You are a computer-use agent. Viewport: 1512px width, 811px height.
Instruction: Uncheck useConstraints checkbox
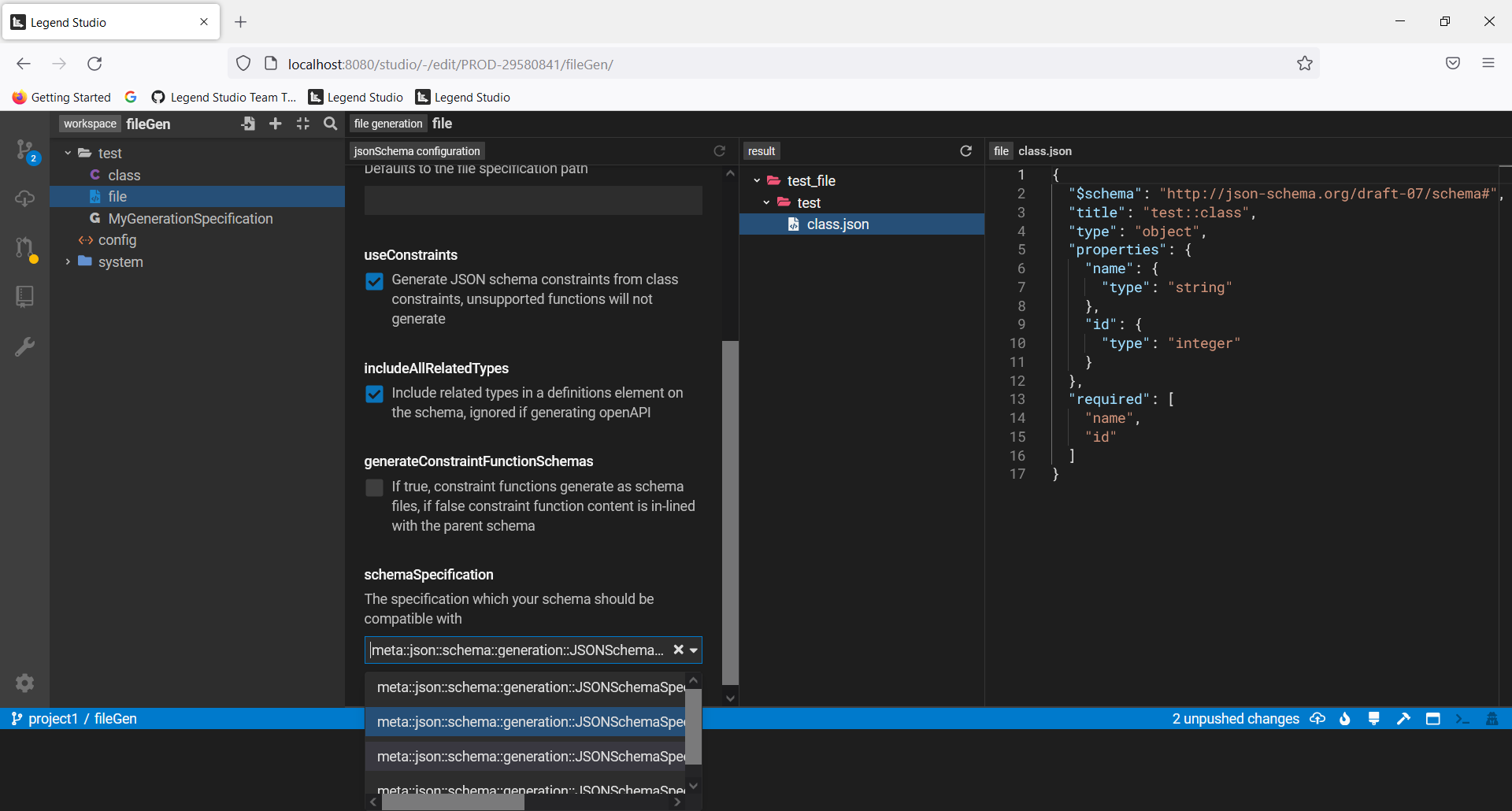375,281
